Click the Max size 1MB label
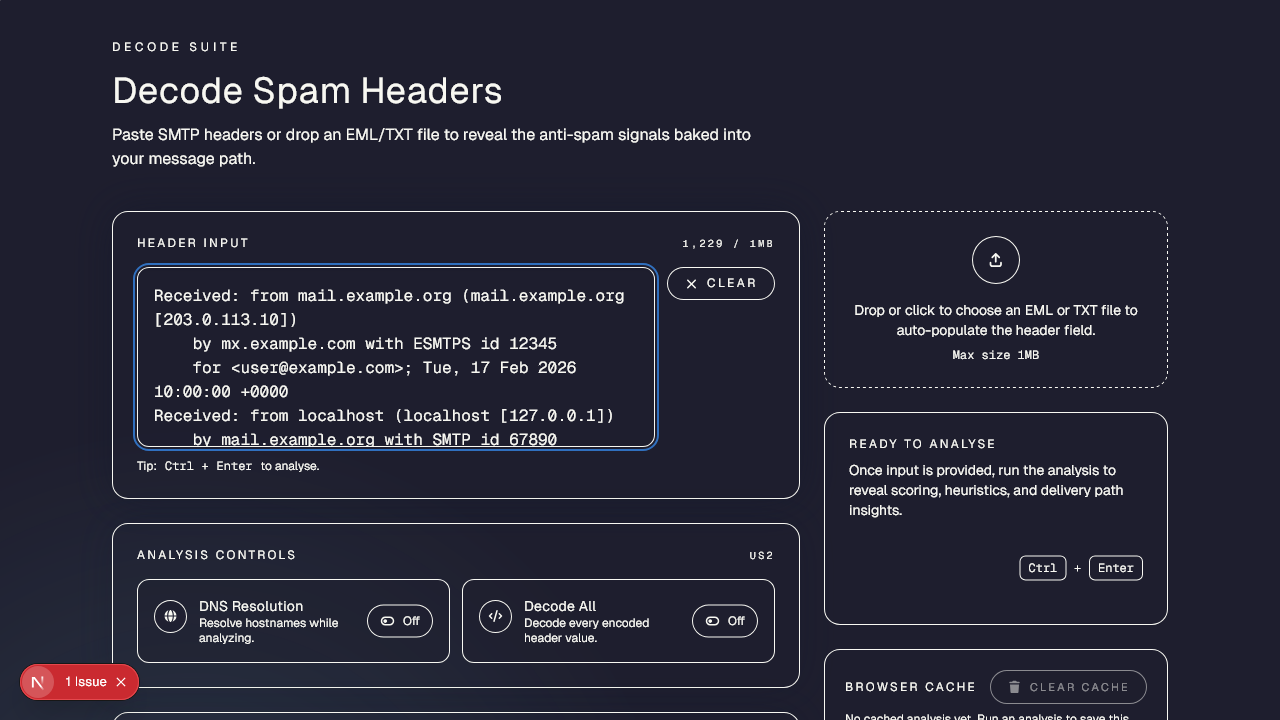 point(995,355)
